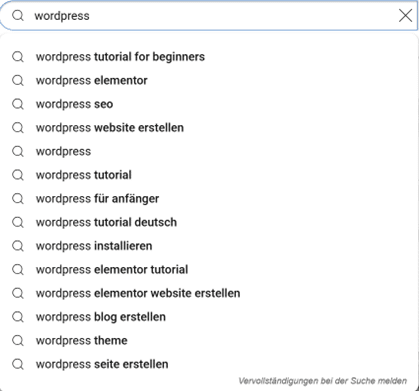419x391 pixels.
Task: Select wordpress elementor website erstellen suggestion
Action: click(209, 293)
